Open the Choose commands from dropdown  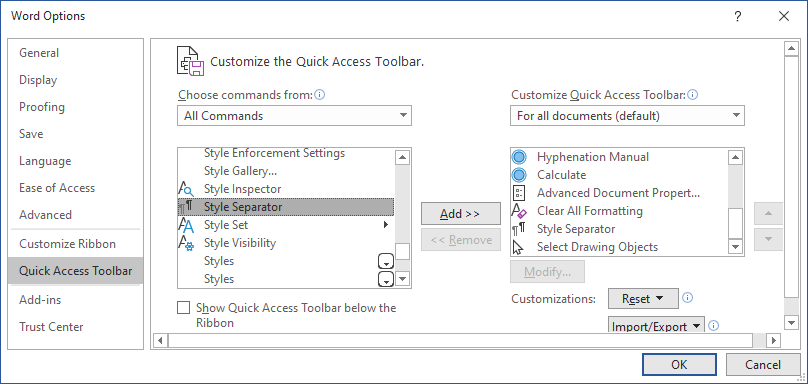click(294, 116)
